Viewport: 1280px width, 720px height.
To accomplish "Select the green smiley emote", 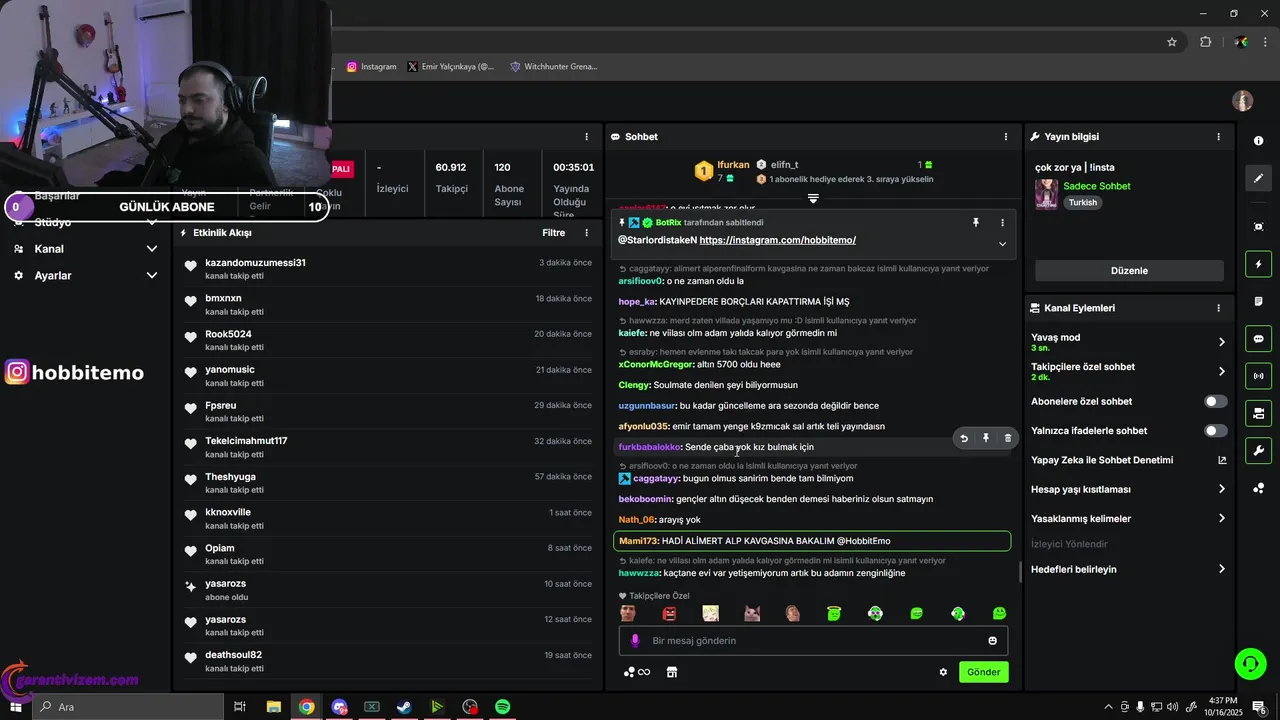I will click(x=999, y=613).
